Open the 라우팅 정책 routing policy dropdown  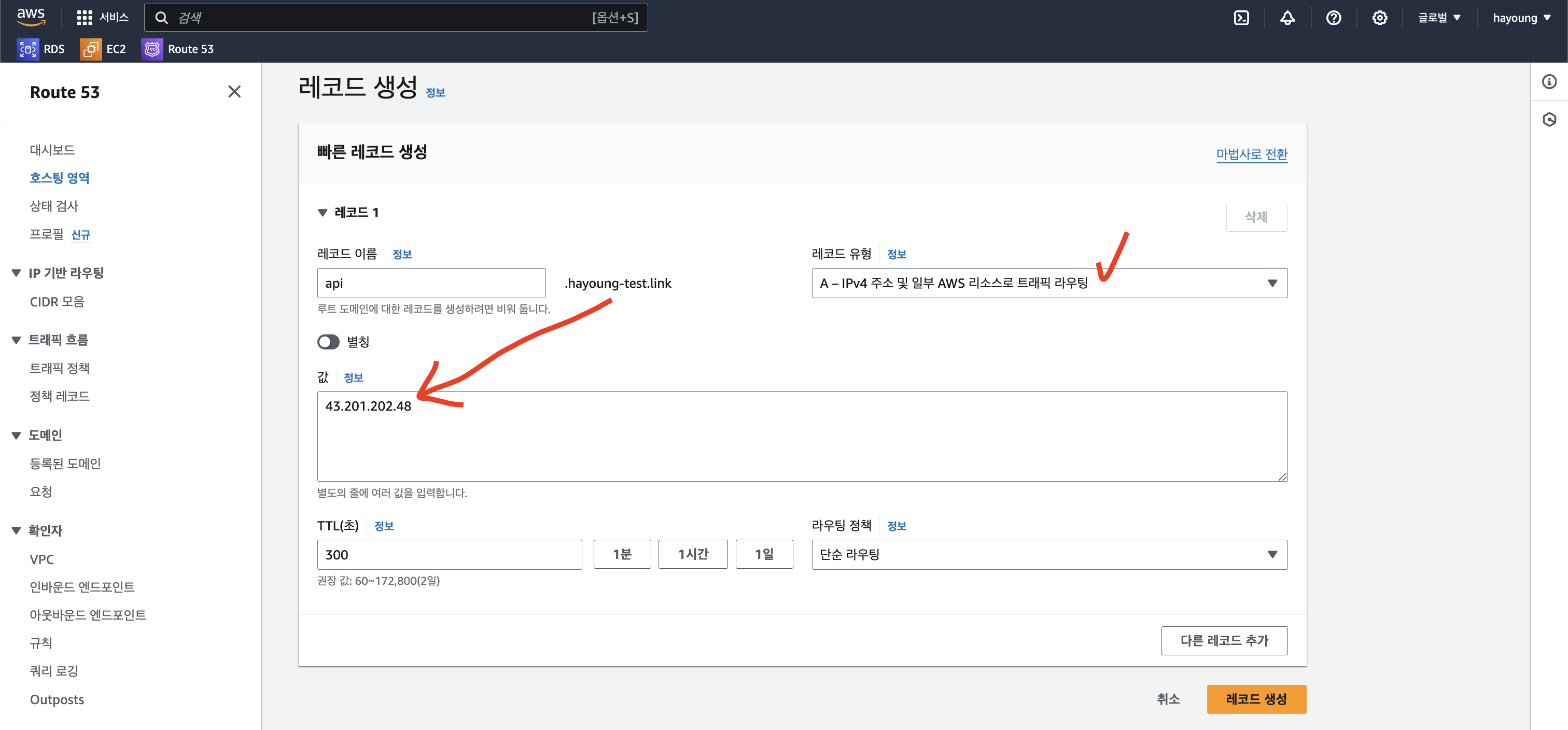[1049, 554]
